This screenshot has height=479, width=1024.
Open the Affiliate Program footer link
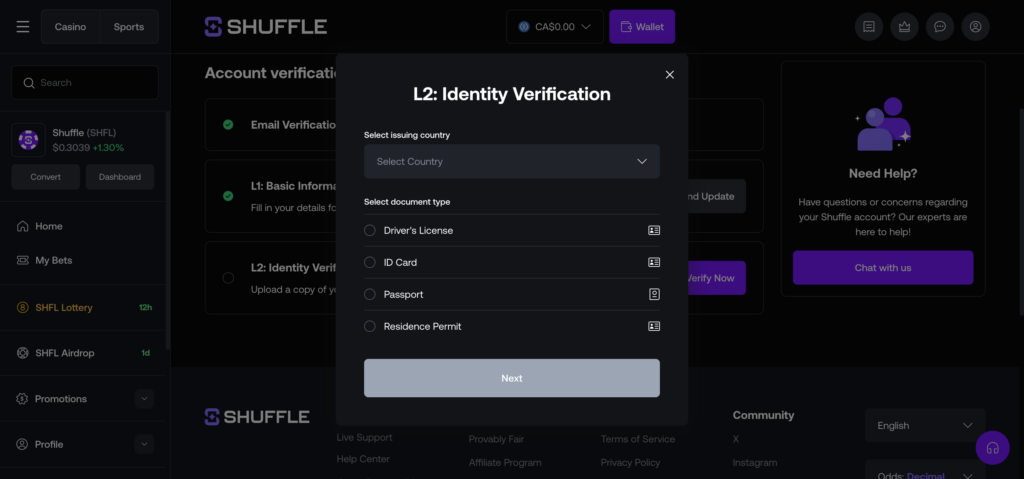coord(505,463)
